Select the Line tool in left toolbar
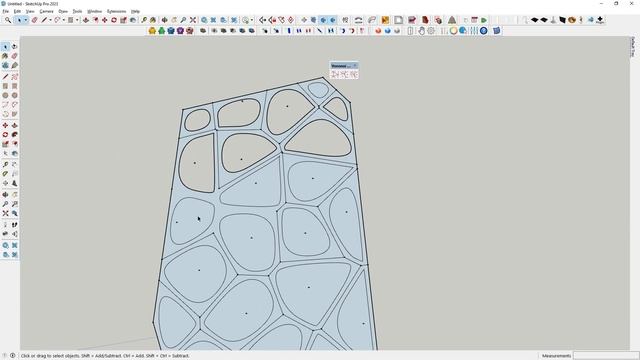Image resolution: width=640 pixels, height=360 pixels. (5, 77)
